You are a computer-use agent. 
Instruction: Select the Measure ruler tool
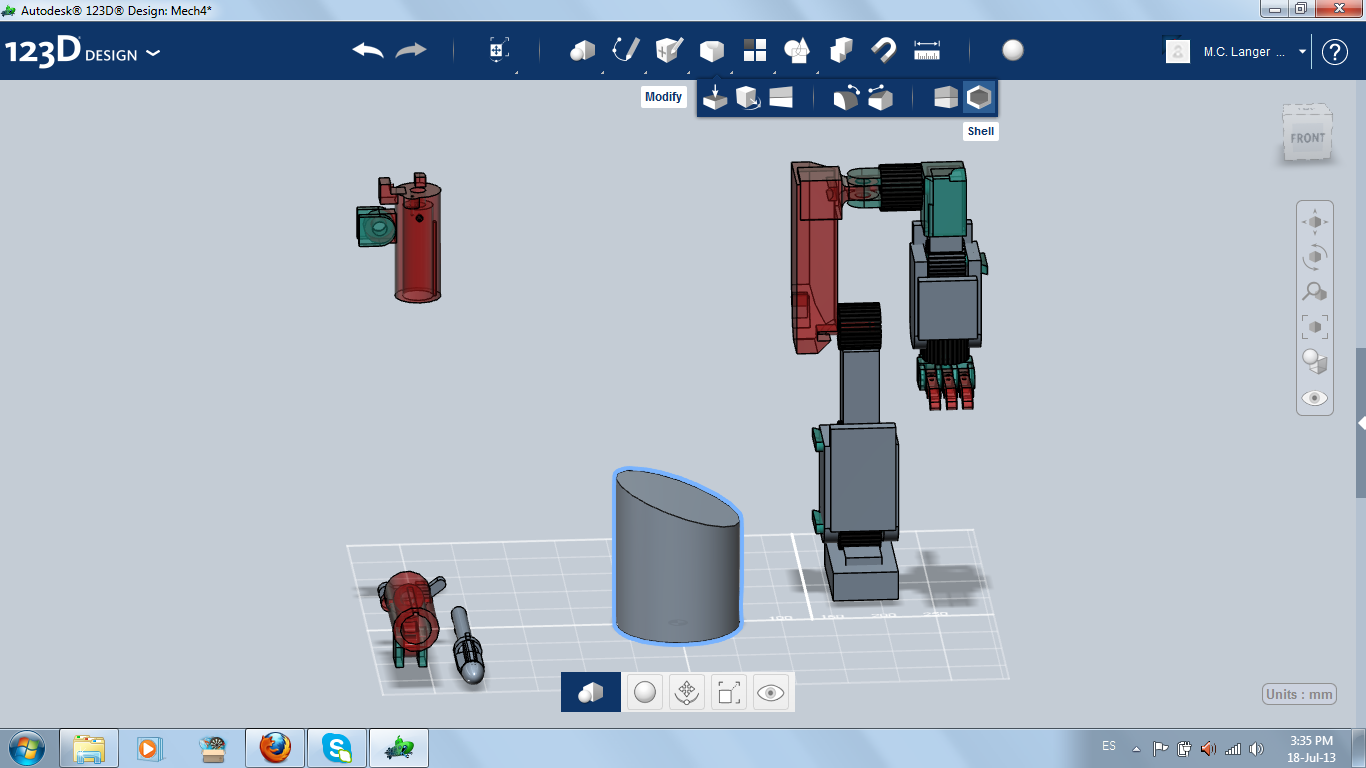[927, 50]
